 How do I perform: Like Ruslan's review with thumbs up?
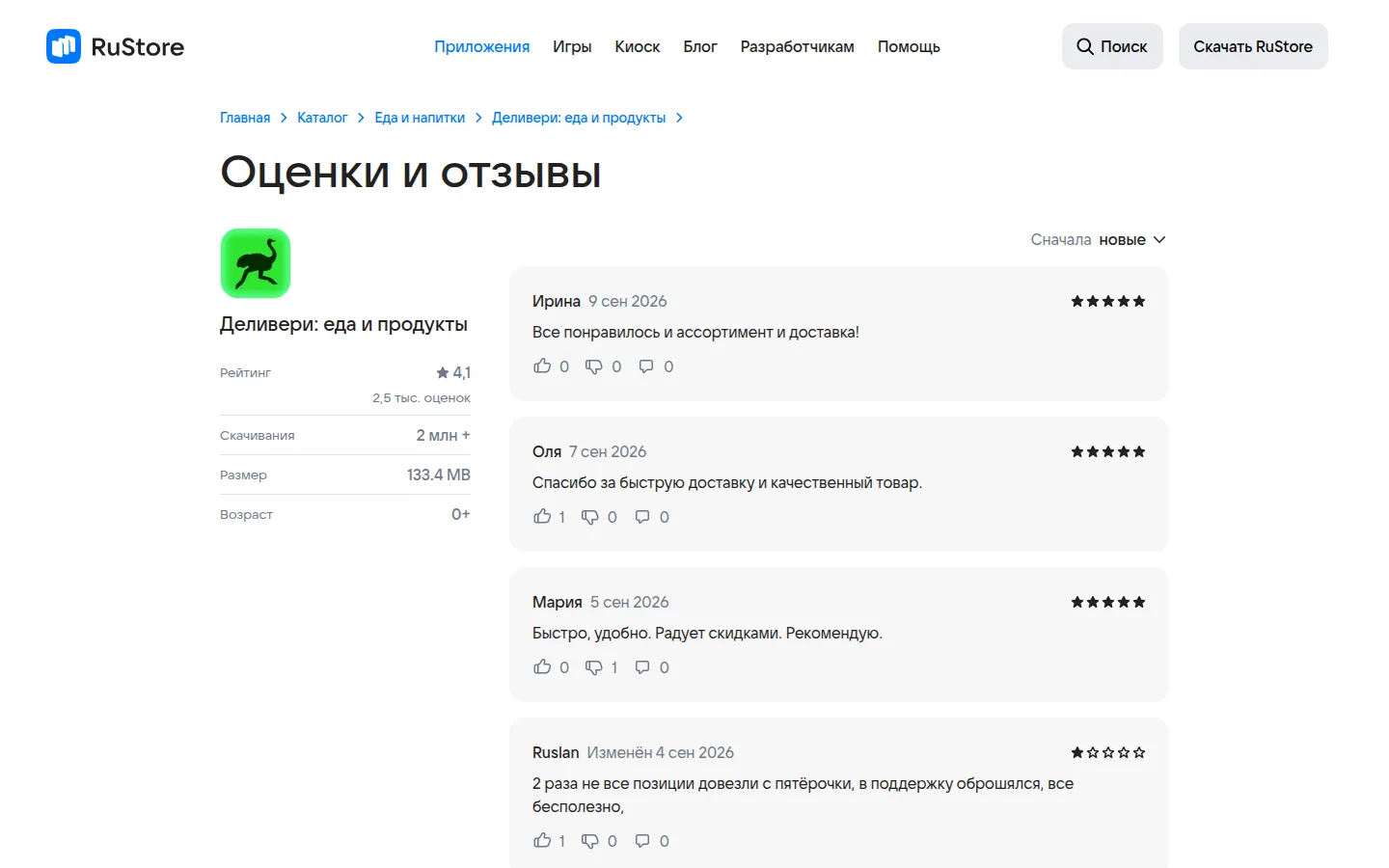pos(542,841)
